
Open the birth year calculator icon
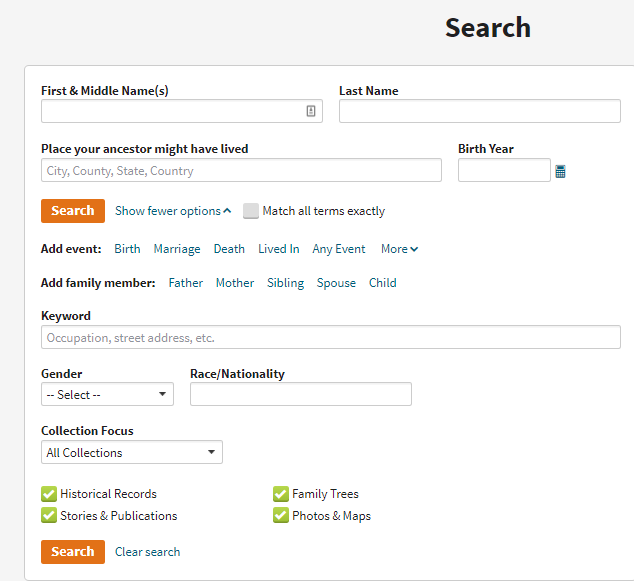point(560,172)
